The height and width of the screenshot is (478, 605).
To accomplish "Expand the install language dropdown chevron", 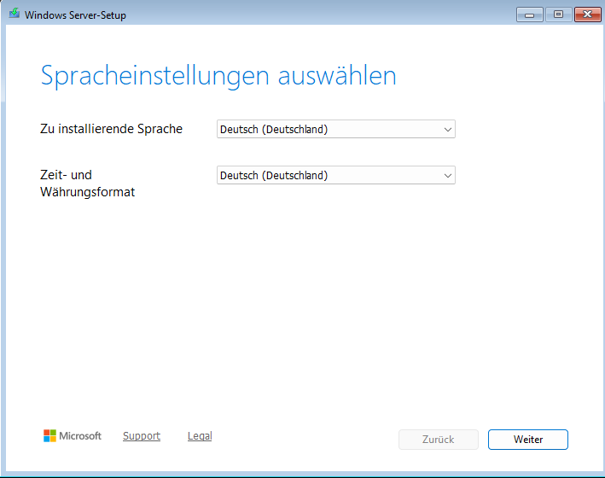I will (448, 130).
